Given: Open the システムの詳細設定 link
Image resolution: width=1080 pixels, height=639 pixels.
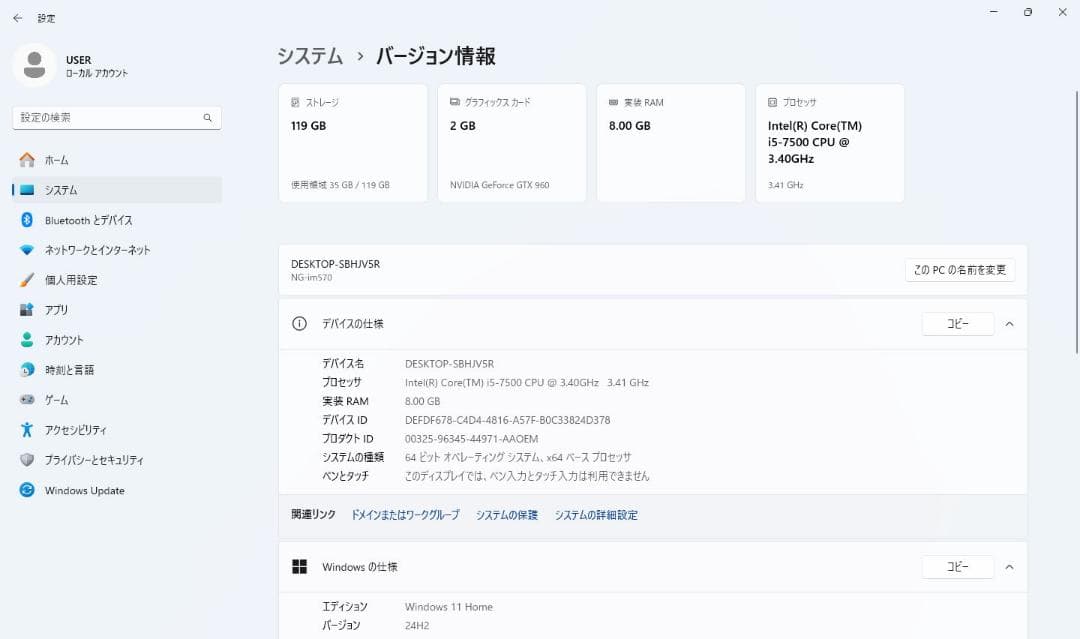Looking at the screenshot, I should pos(597,515).
